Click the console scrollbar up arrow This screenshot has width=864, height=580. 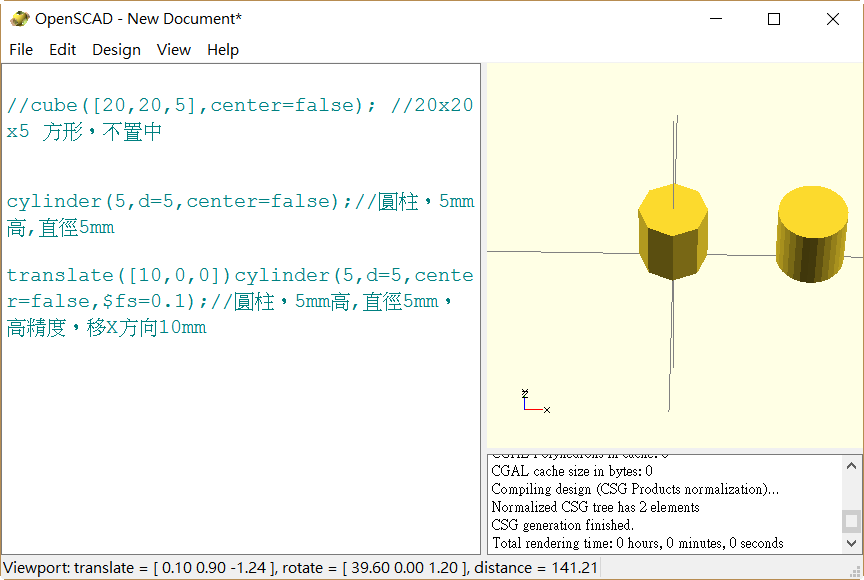(x=851, y=466)
